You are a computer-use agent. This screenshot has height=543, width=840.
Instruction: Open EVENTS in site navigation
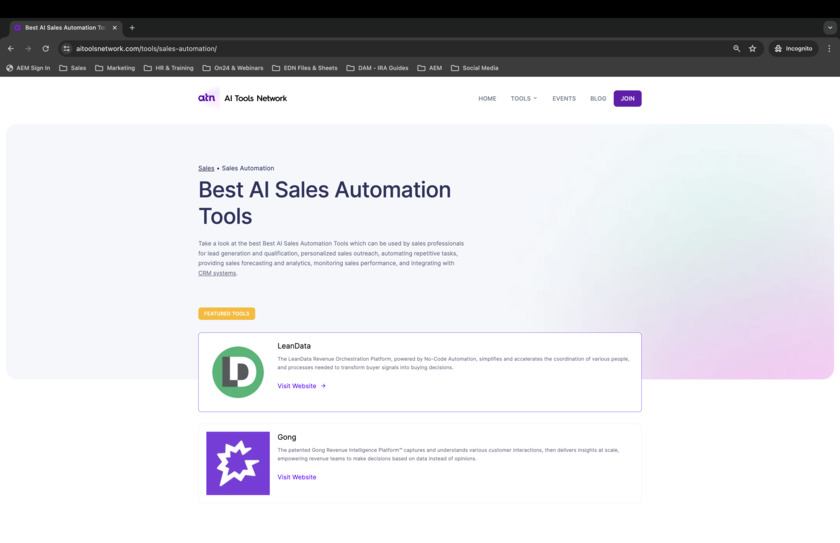point(564,99)
